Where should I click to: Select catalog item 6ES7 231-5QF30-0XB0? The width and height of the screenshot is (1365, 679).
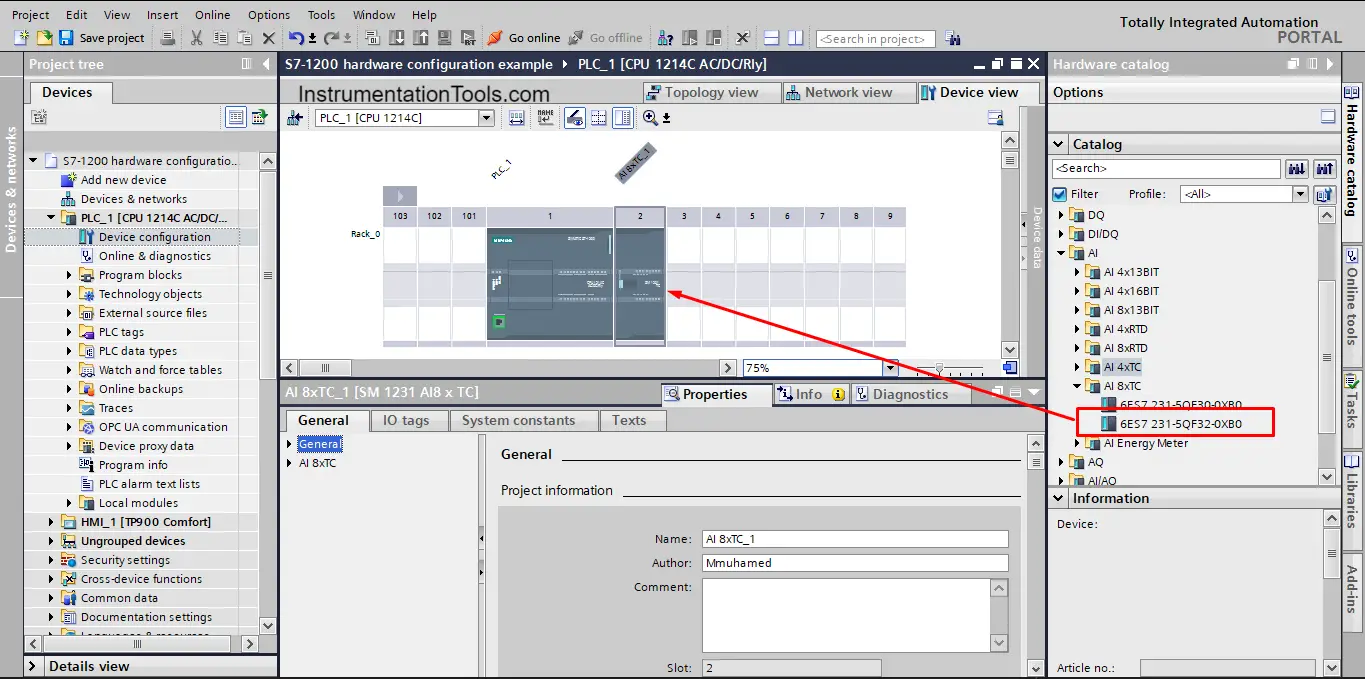click(1181, 405)
